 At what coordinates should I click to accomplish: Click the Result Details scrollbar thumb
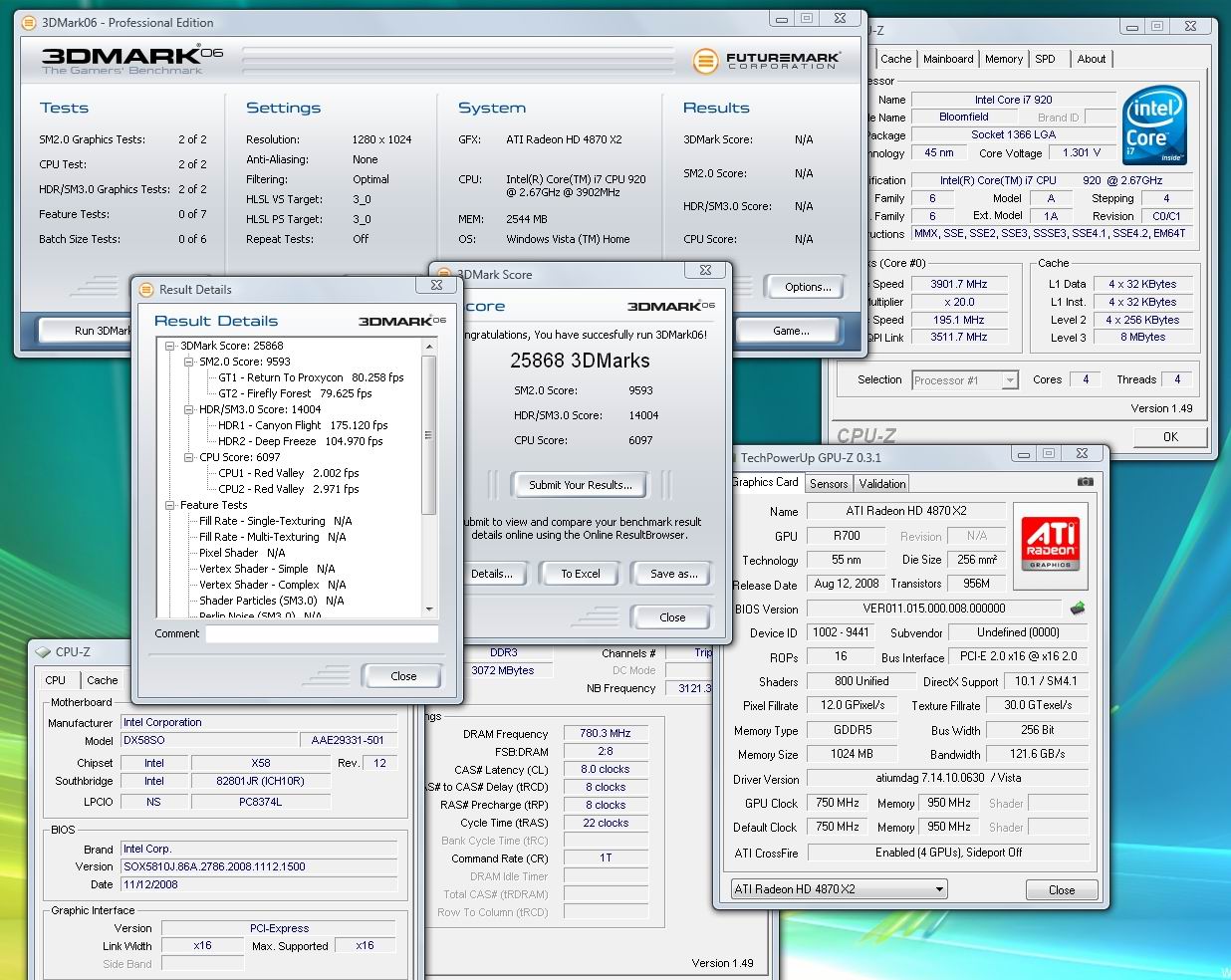[x=429, y=435]
